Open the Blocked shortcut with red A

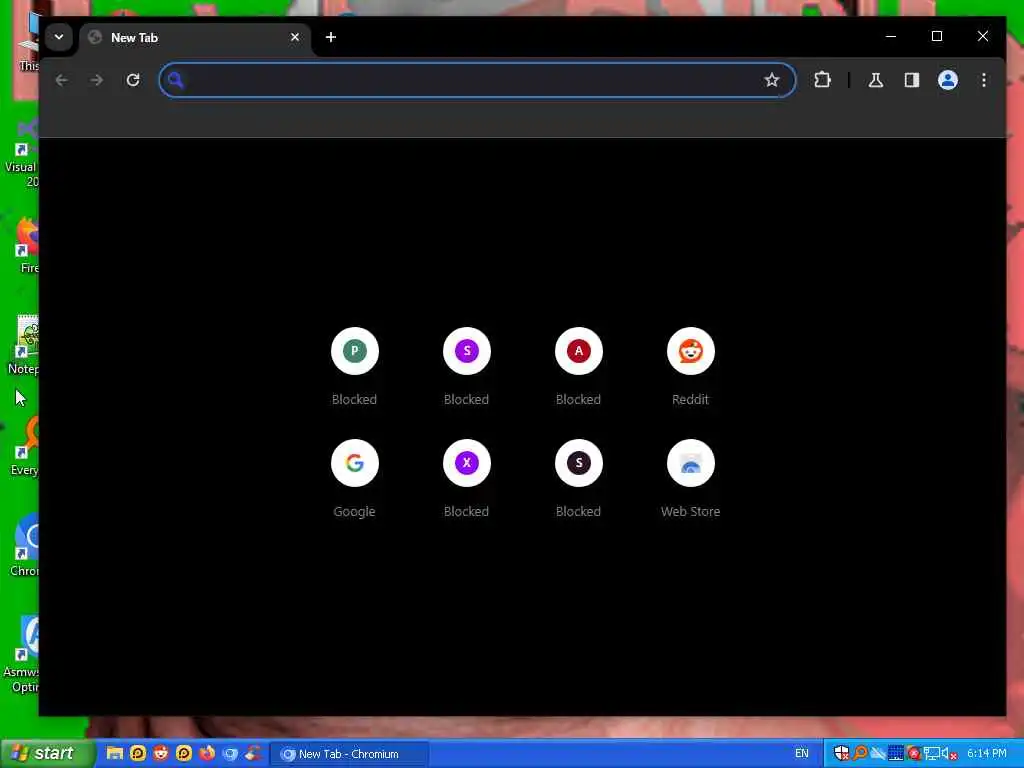click(x=579, y=367)
